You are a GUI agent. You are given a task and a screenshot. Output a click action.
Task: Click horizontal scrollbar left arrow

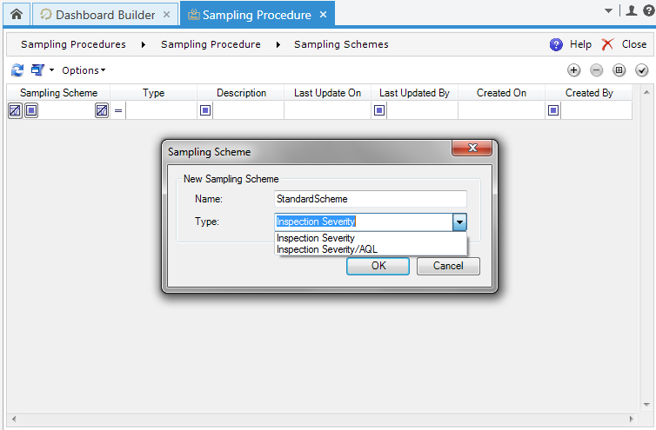tap(14, 419)
